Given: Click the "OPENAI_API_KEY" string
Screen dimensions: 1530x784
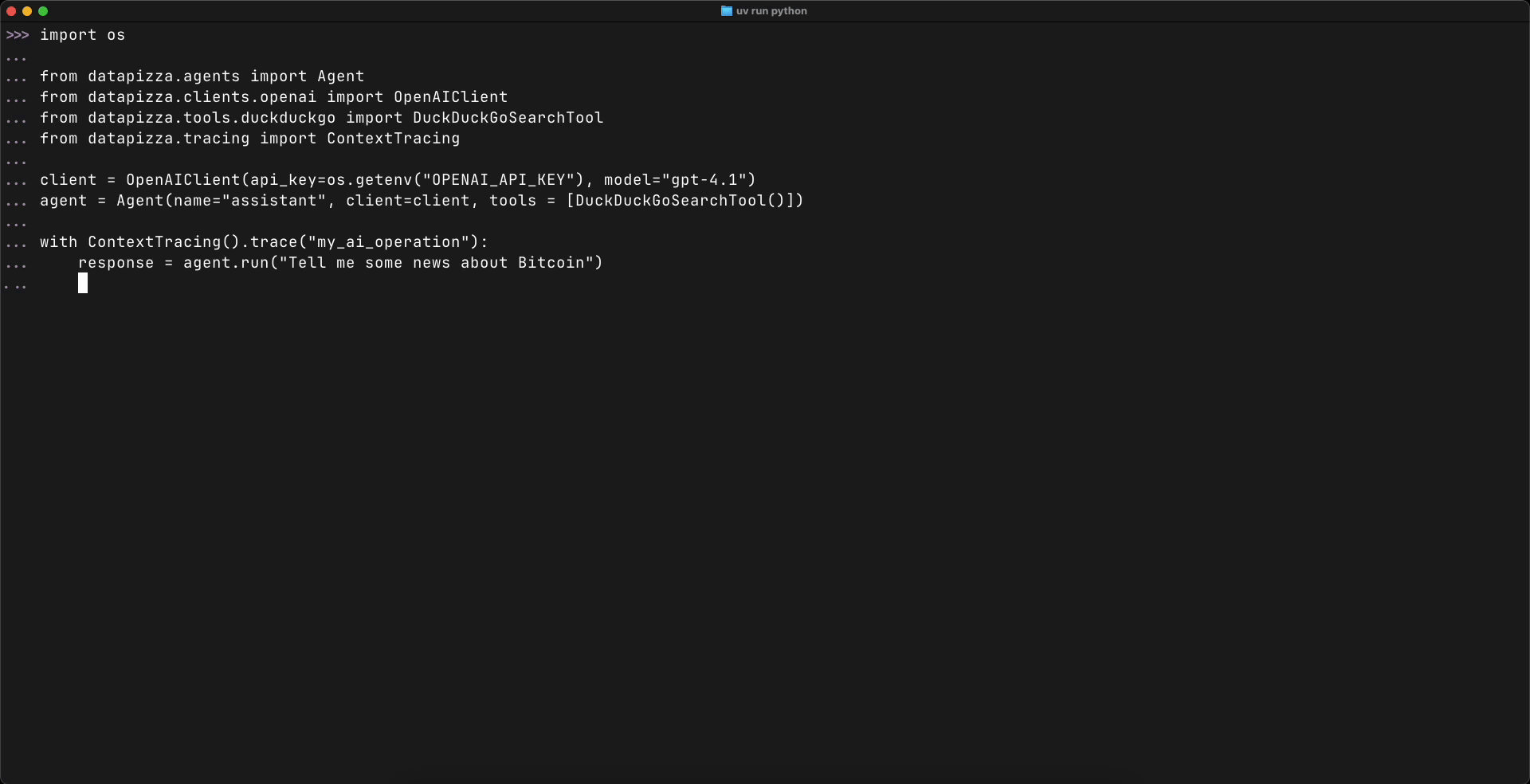Looking at the screenshot, I should (x=499, y=180).
